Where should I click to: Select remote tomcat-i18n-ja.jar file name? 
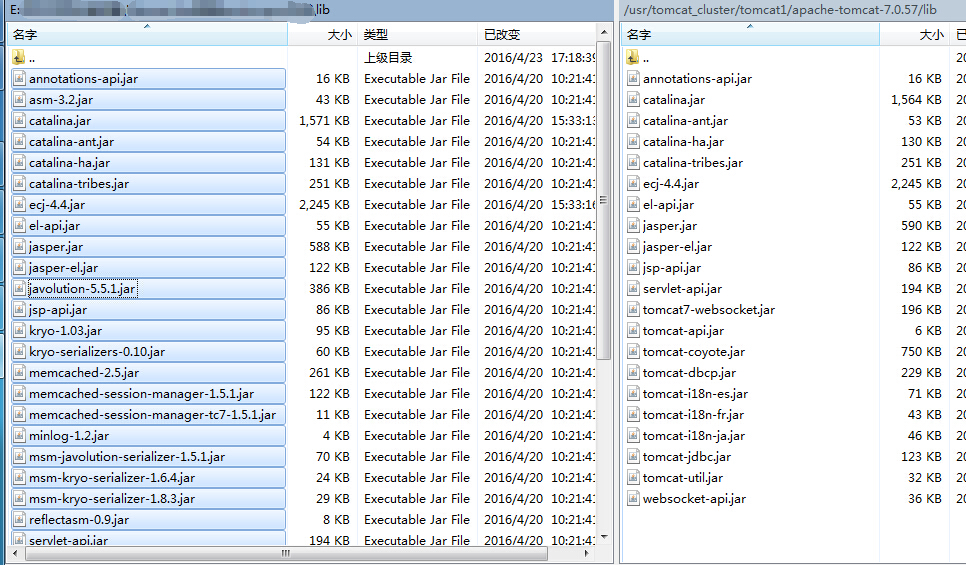click(694, 436)
